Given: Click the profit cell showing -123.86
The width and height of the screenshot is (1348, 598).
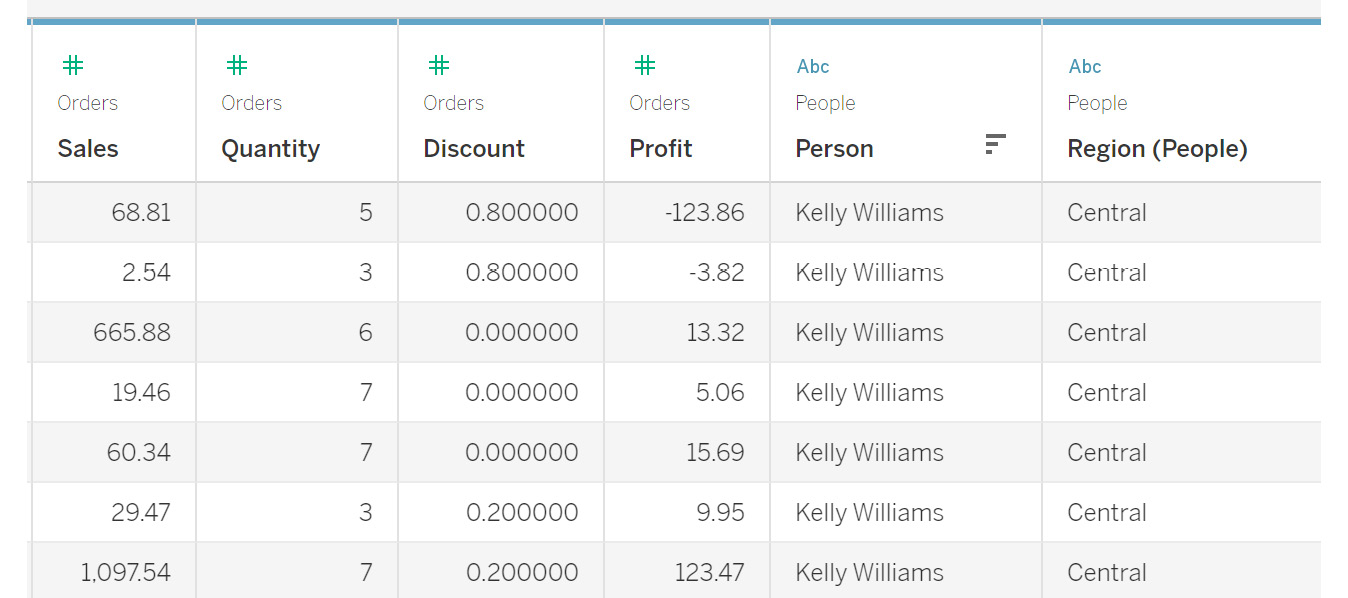Looking at the screenshot, I should [704, 213].
